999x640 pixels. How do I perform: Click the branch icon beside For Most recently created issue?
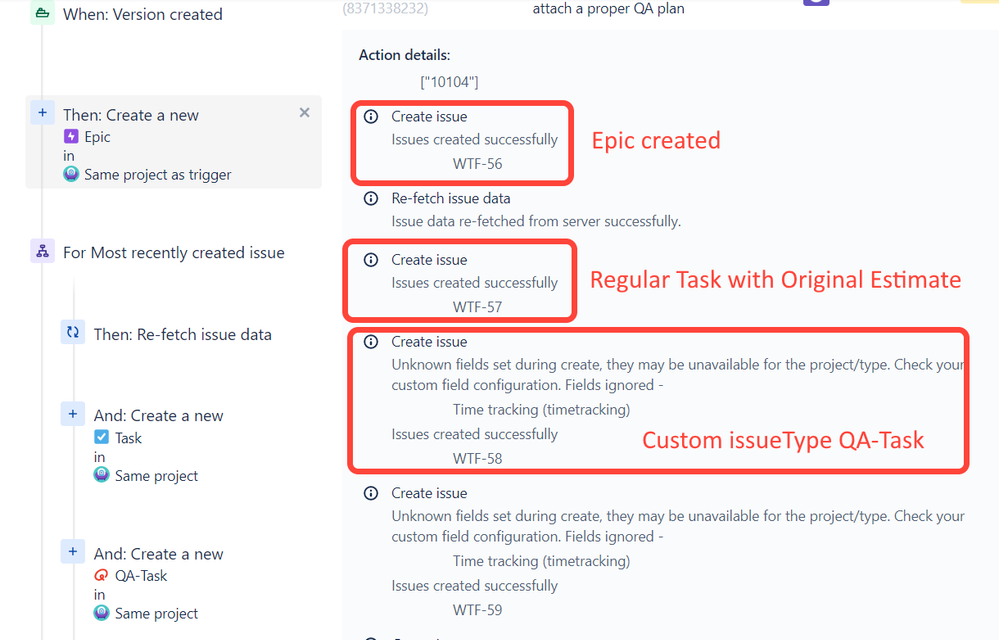(40, 251)
